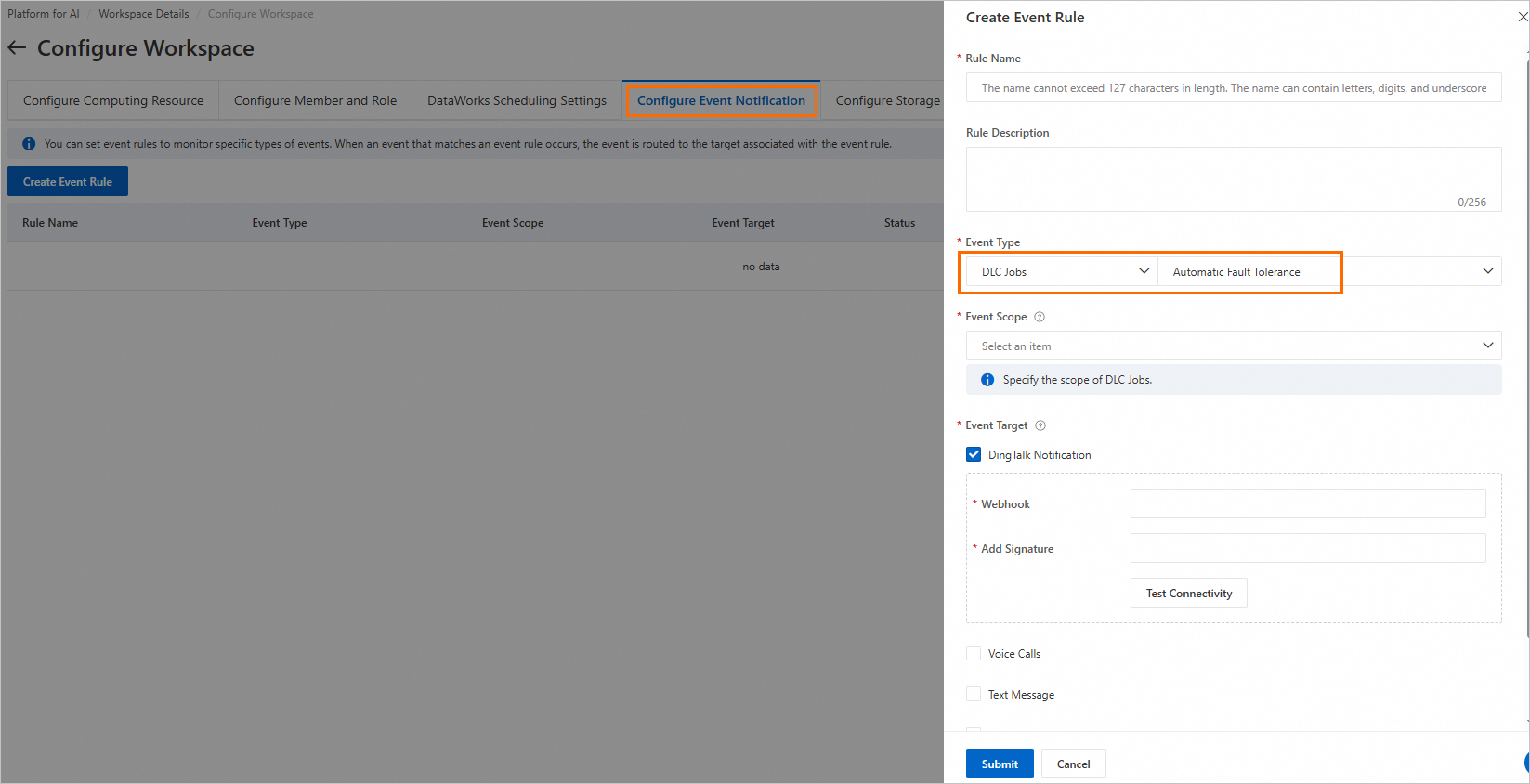Image resolution: width=1530 pixels, height=784 pixels.
Task: Click the info icon by DLC Jobs scope hint
Action: pyautogui.click(x=987, y=380)
